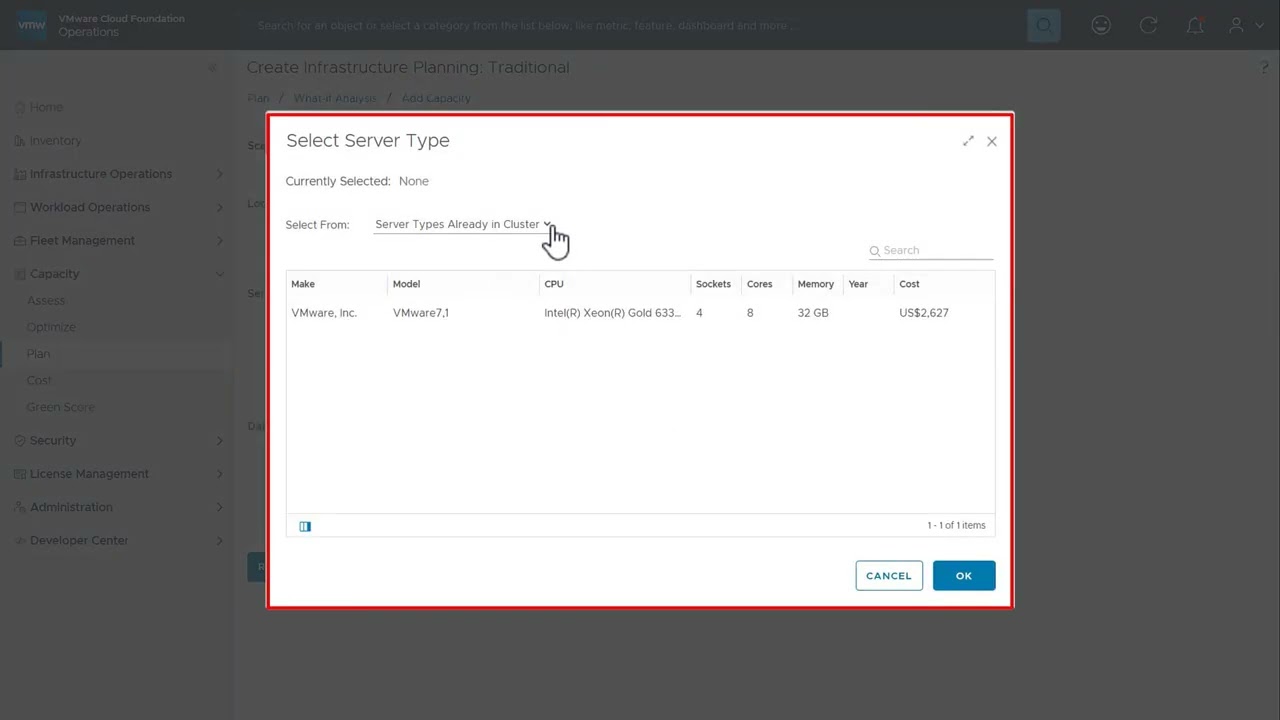Close the Select Server Type dialog
The image size is (1280, 720).
pyautogui.click(x=991, y=141)
